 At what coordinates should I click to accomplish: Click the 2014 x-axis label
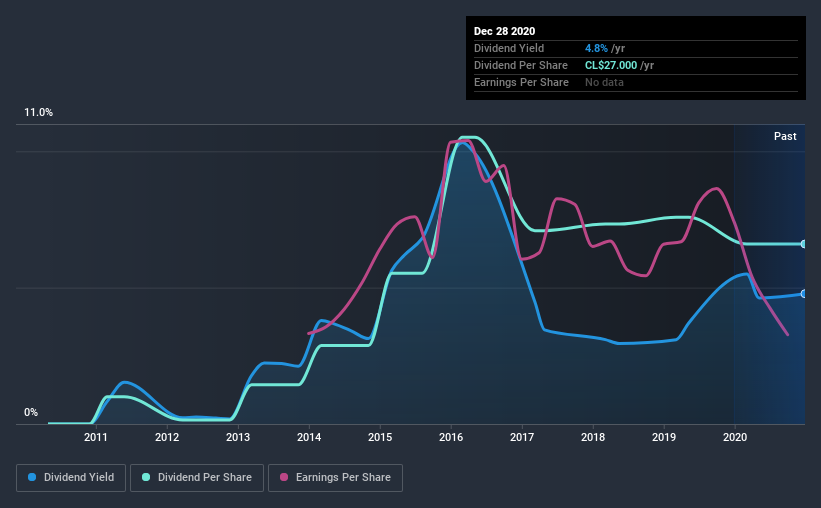(x=309, y=437)
